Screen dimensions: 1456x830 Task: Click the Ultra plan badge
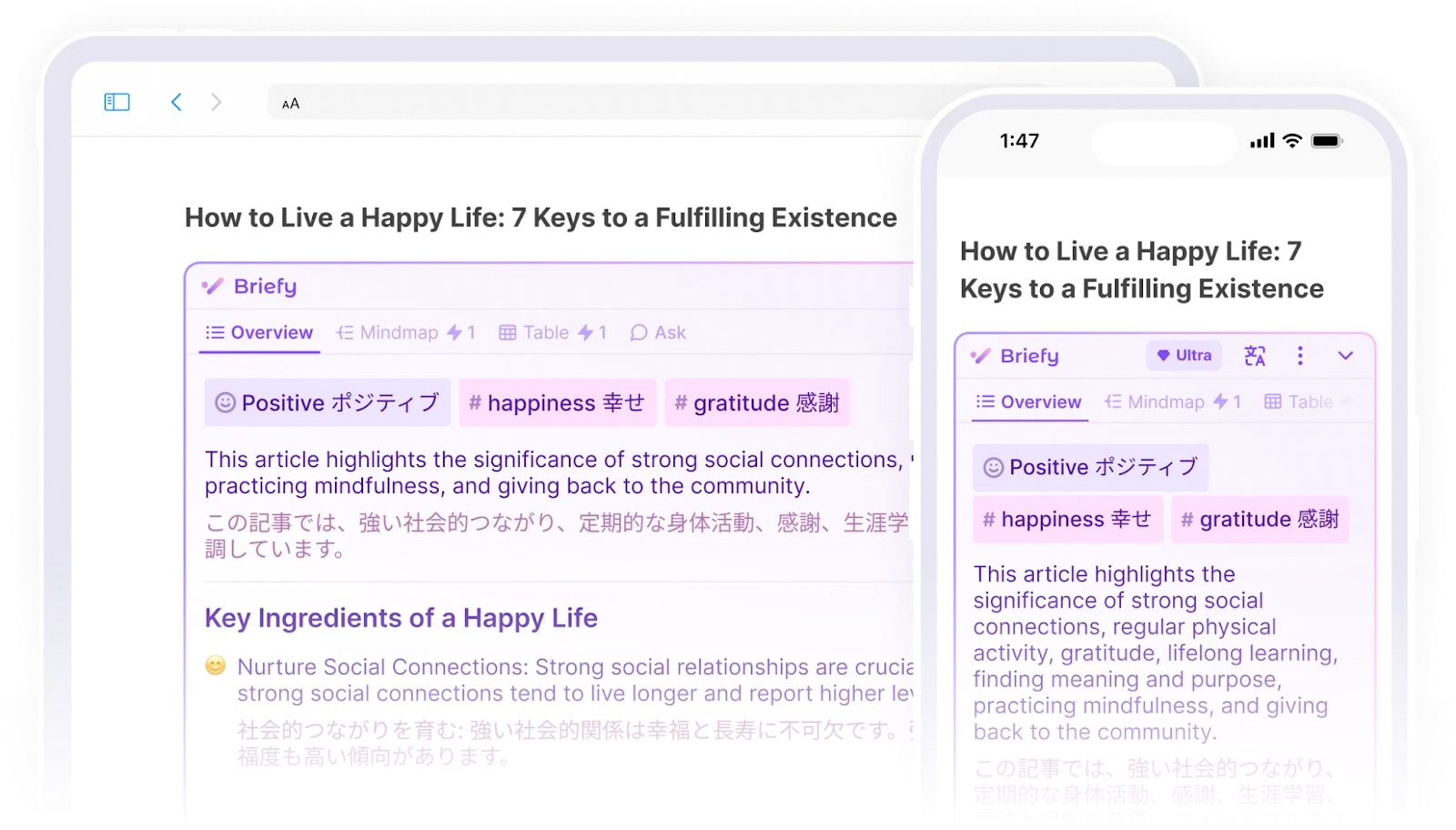1184,356
